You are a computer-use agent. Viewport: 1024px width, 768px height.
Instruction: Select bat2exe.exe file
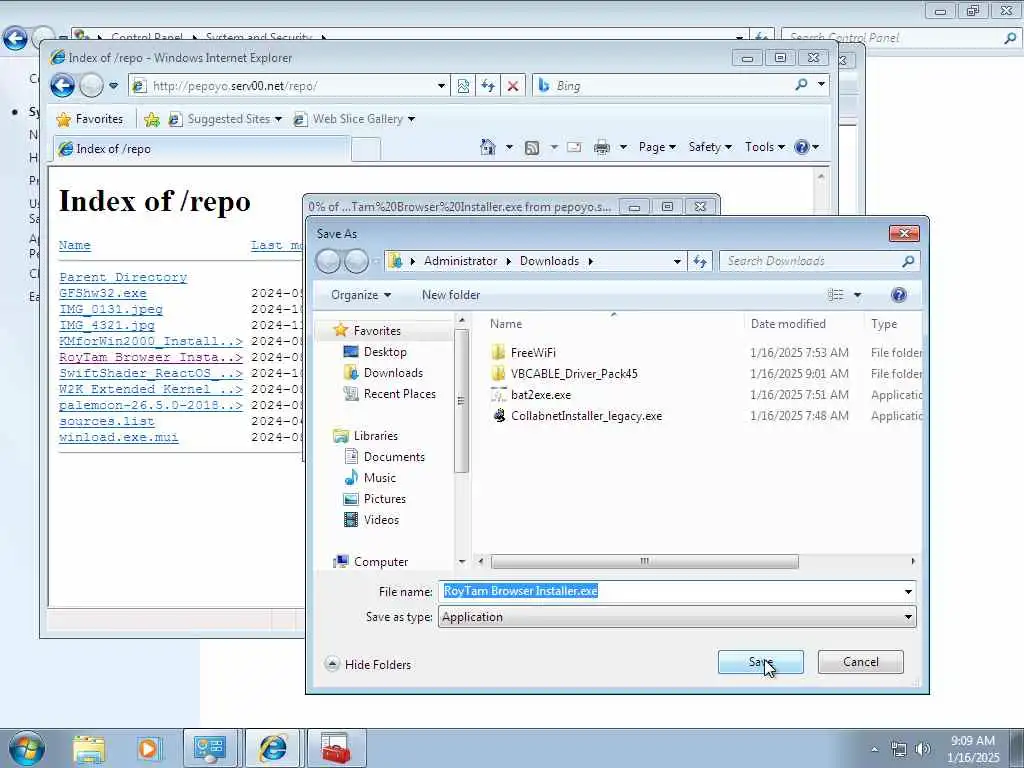click(x=541, y=394)
